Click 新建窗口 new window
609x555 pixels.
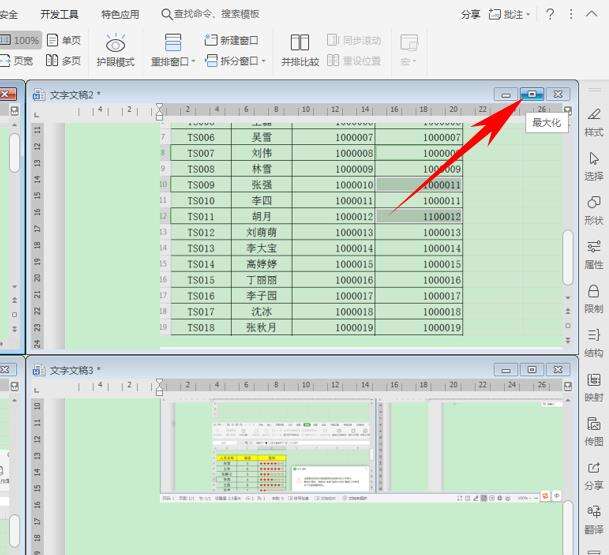pos(231,40)
